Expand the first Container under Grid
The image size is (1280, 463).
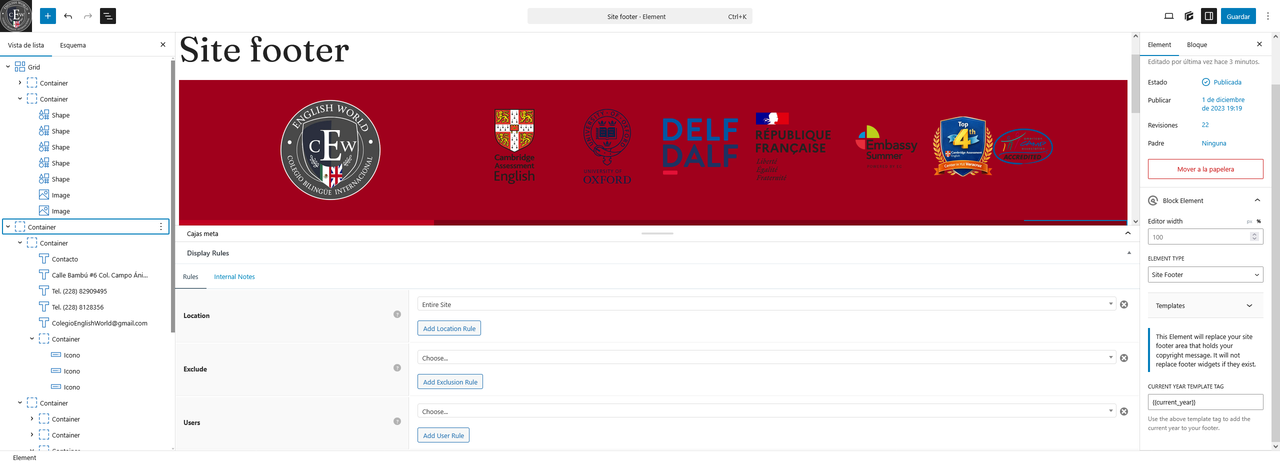pos(20,83)
